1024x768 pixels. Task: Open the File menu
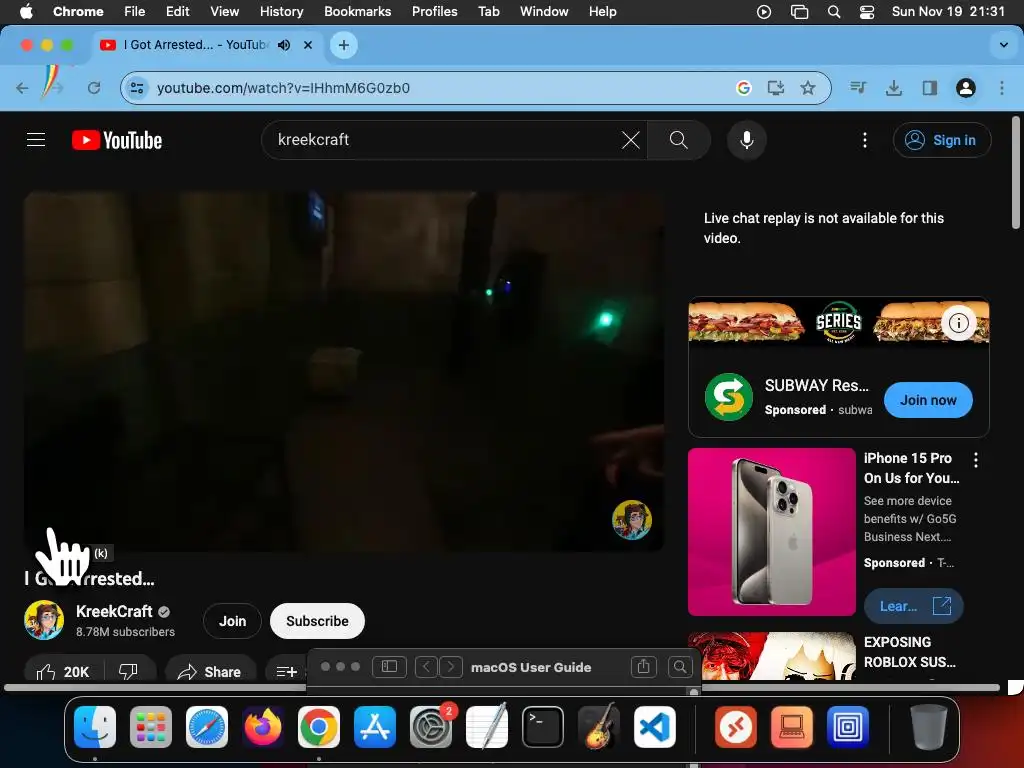[x=135, y=12]
